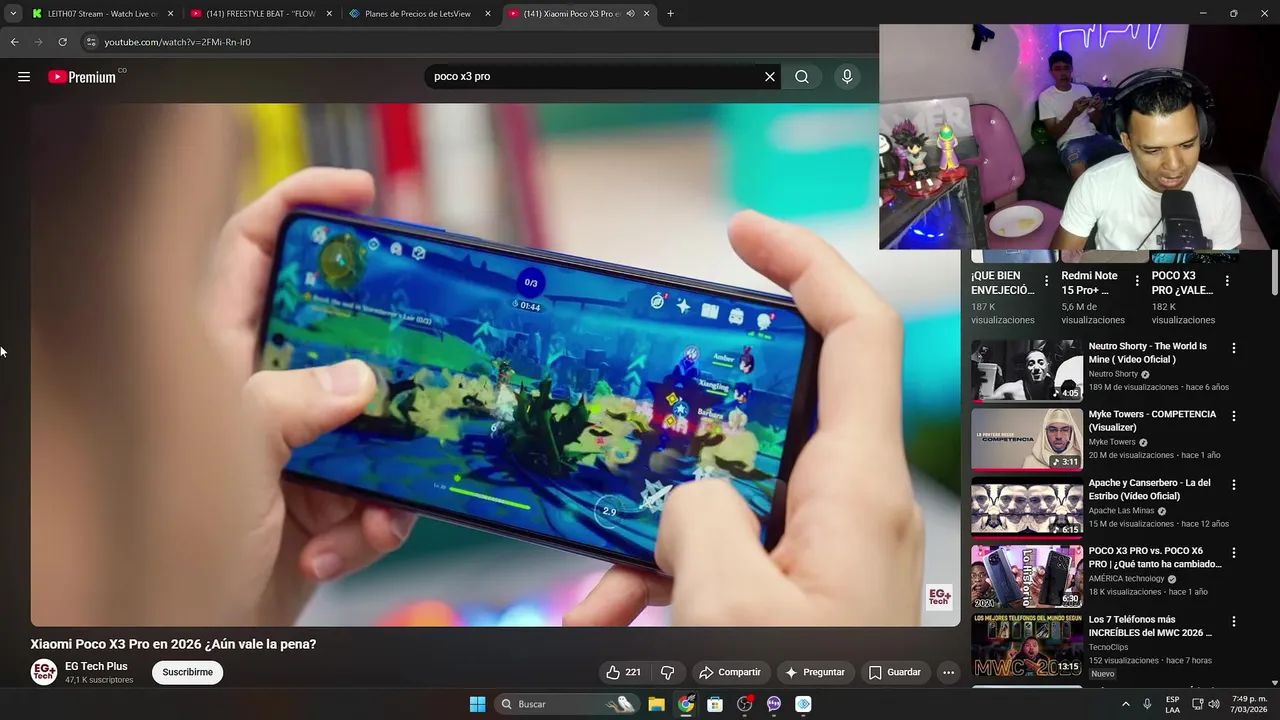Open options menu for POCO X3 PRO vs X6 video
This screenshot has width=1280, height=720.
click(x=1234, y=552)
